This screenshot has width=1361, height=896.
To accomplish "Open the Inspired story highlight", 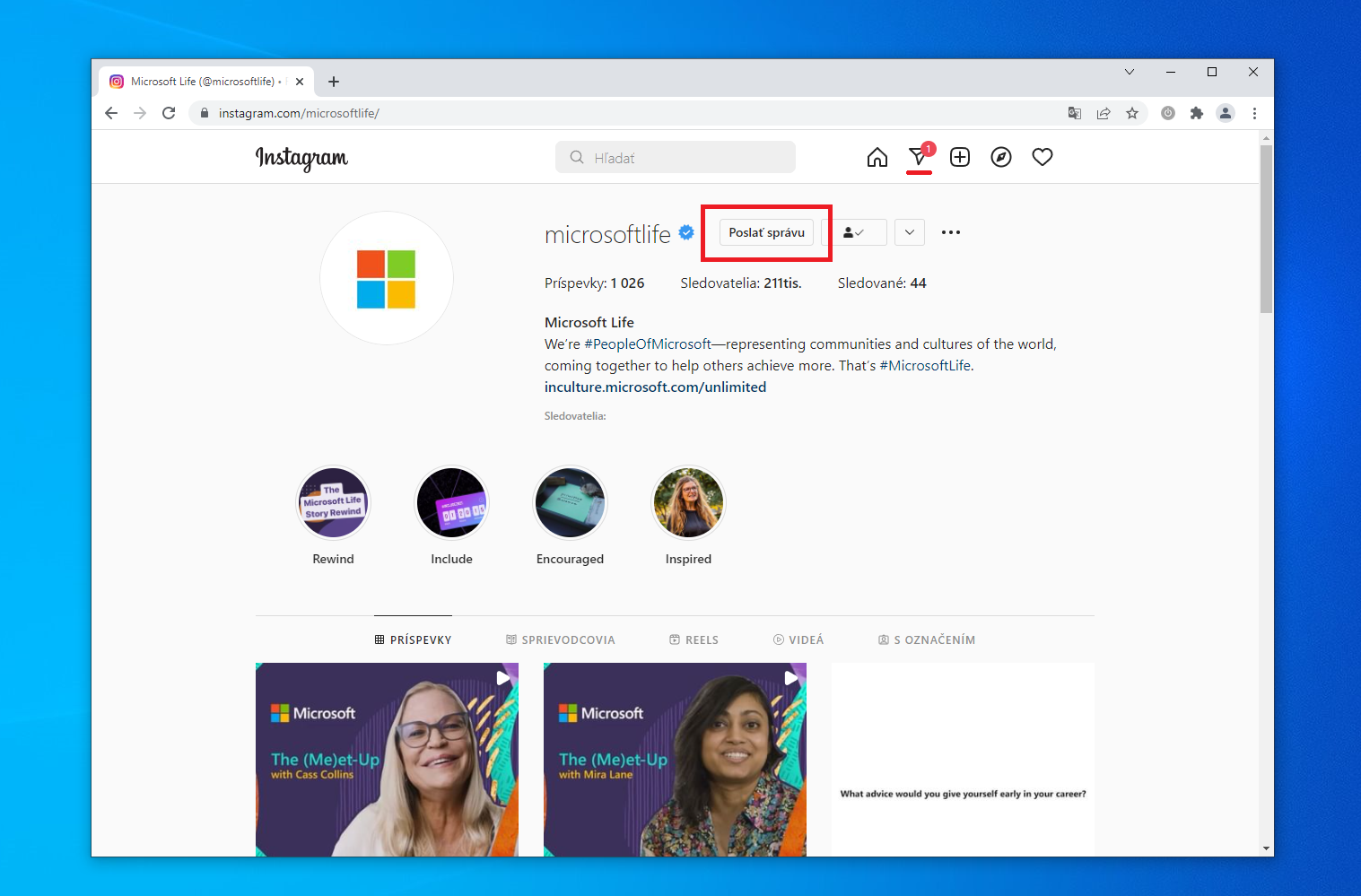I will pyautogui.click(x=688, y=502).
